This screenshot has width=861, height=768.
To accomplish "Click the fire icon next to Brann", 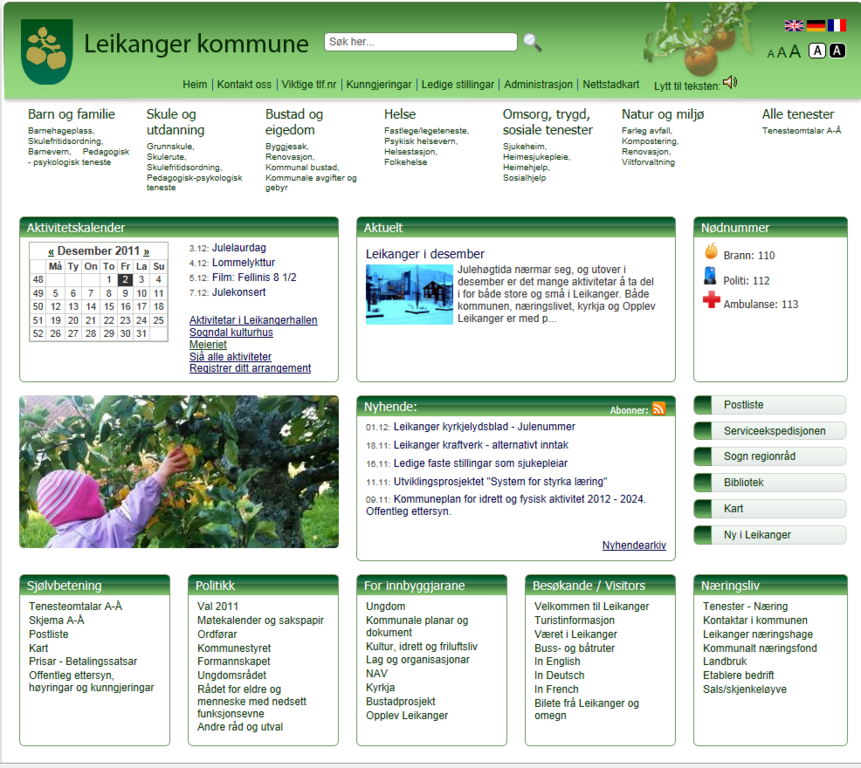I will 711,251.
